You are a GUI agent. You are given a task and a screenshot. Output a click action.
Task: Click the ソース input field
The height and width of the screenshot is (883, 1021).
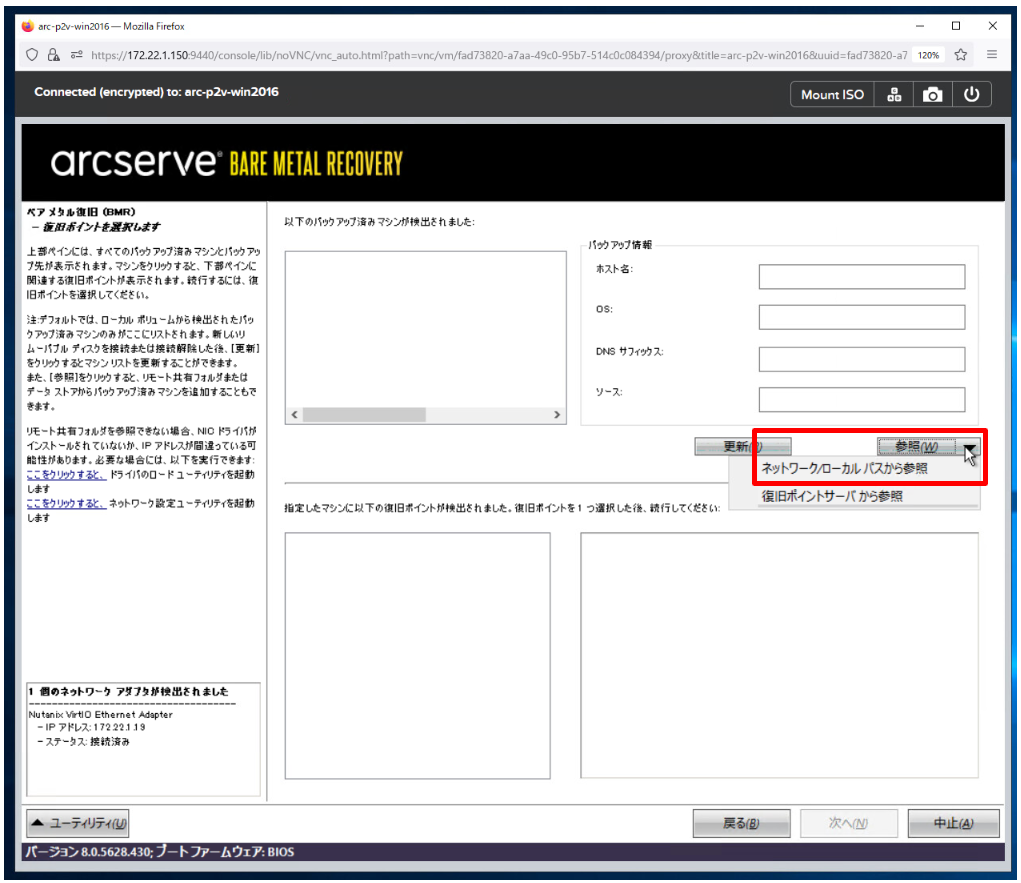point(861,400)
